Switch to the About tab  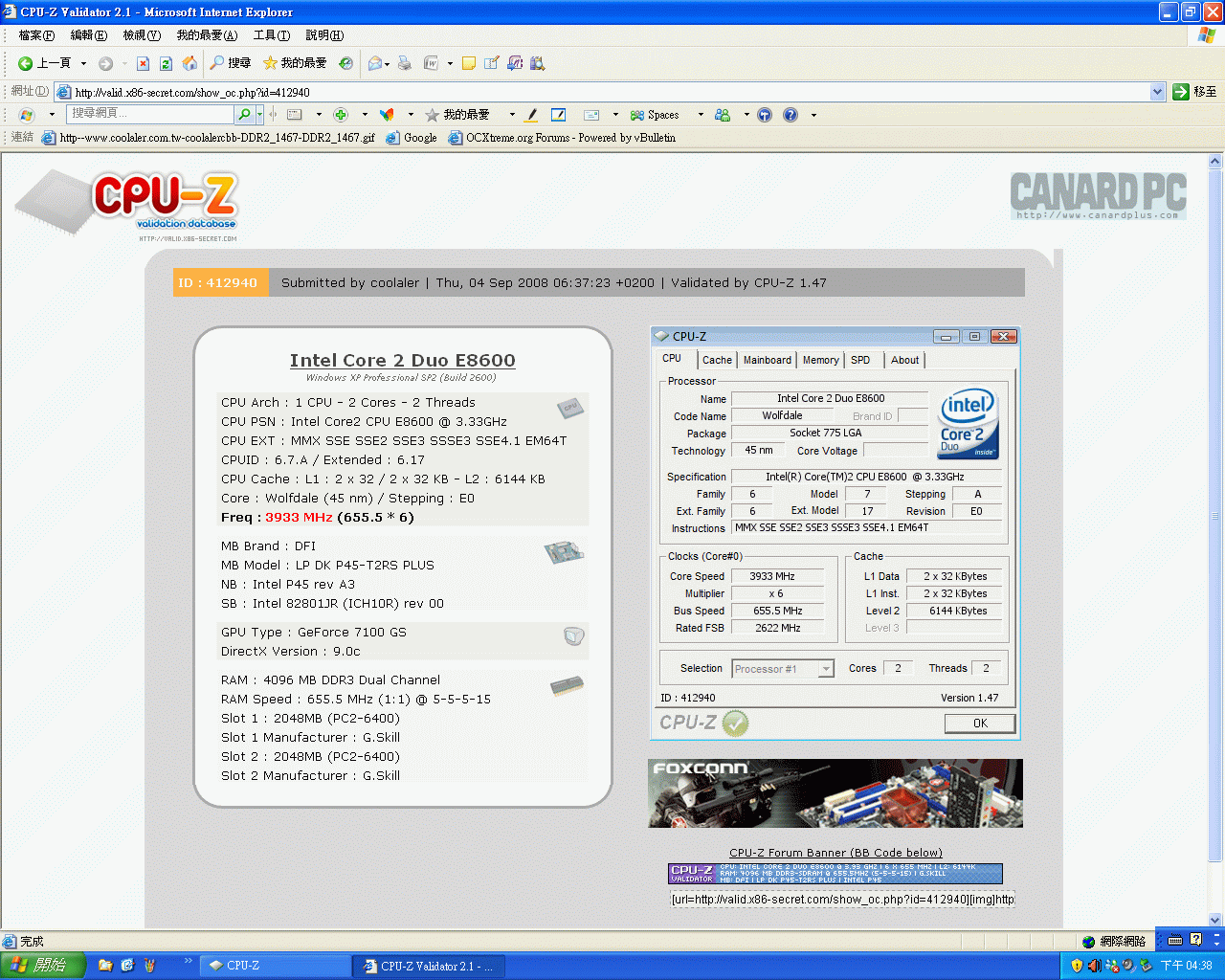[904, 360]
